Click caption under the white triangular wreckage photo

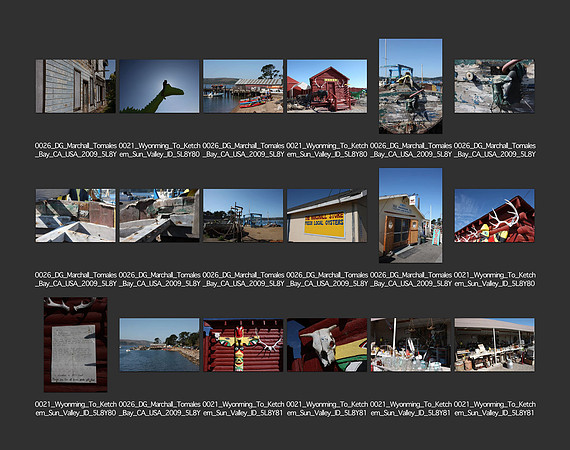(x=76, y=279)
